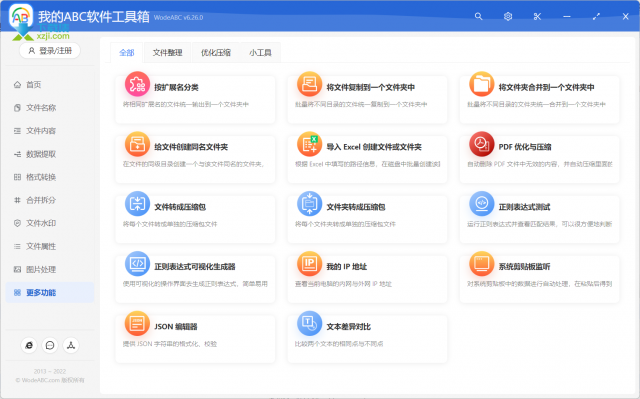Open the JSON 编辑器 icon

pyautogui.click(x=137, y=324)
